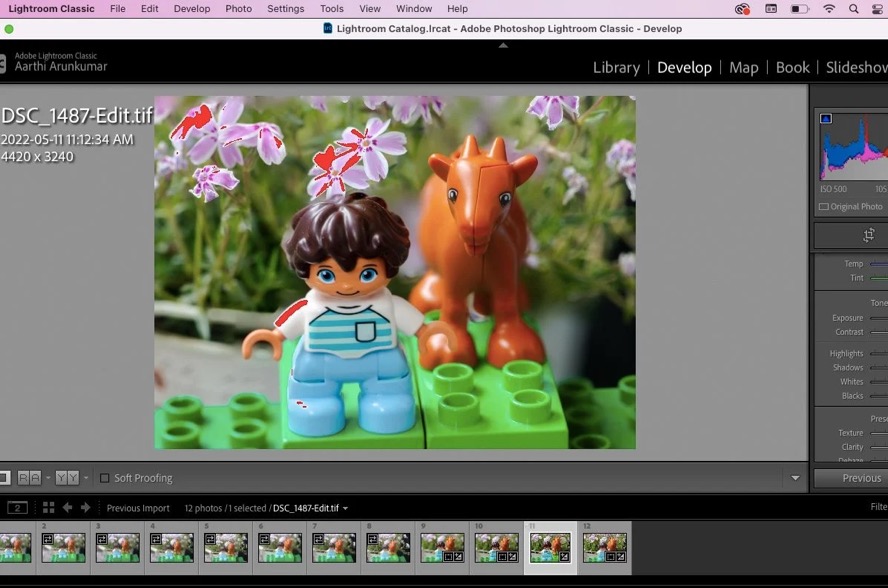Switch to the Library module
Screen dimensions: 888x588
coord(616,67)
